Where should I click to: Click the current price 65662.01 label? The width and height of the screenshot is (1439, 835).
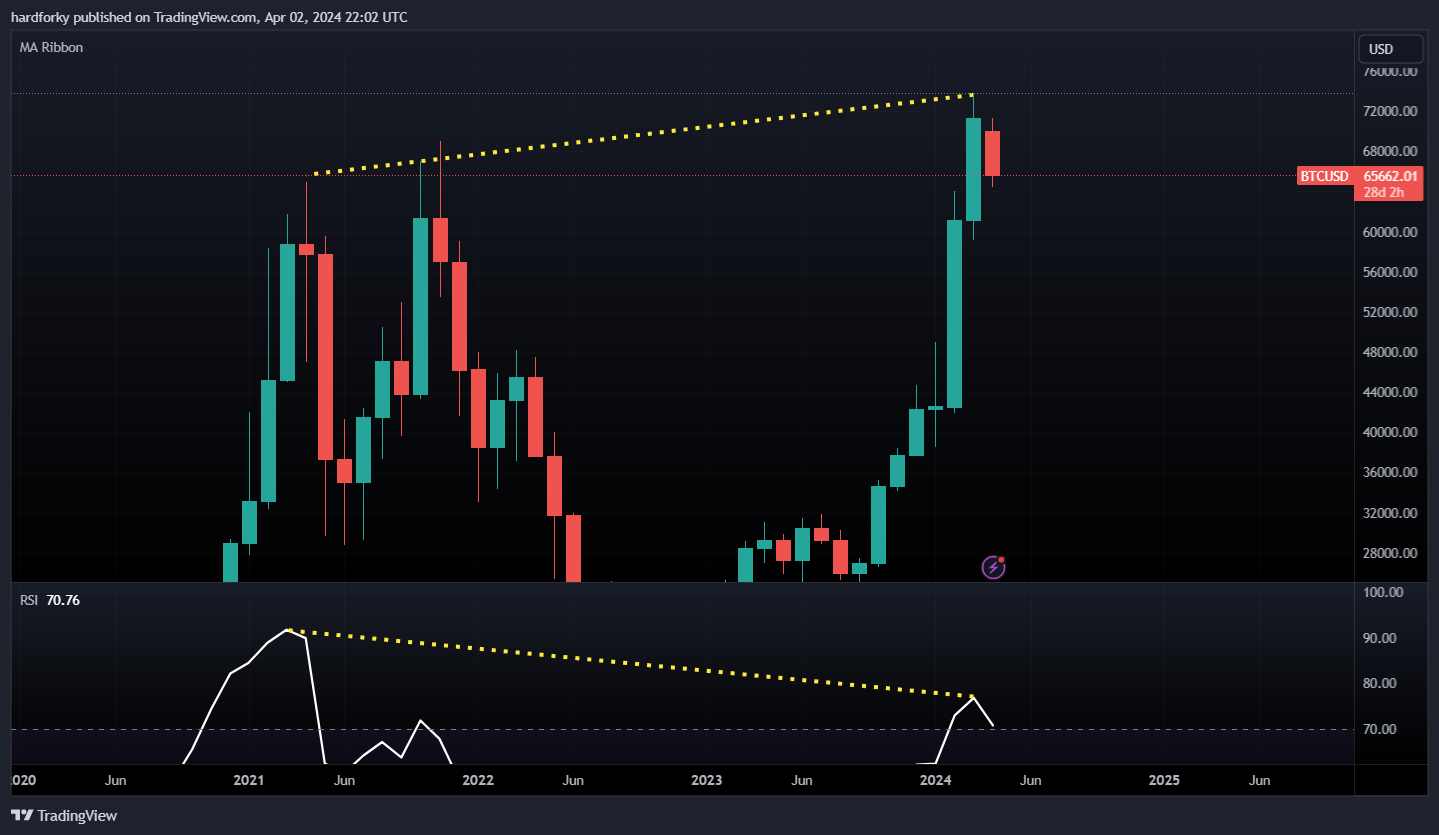pos(1388,176)
